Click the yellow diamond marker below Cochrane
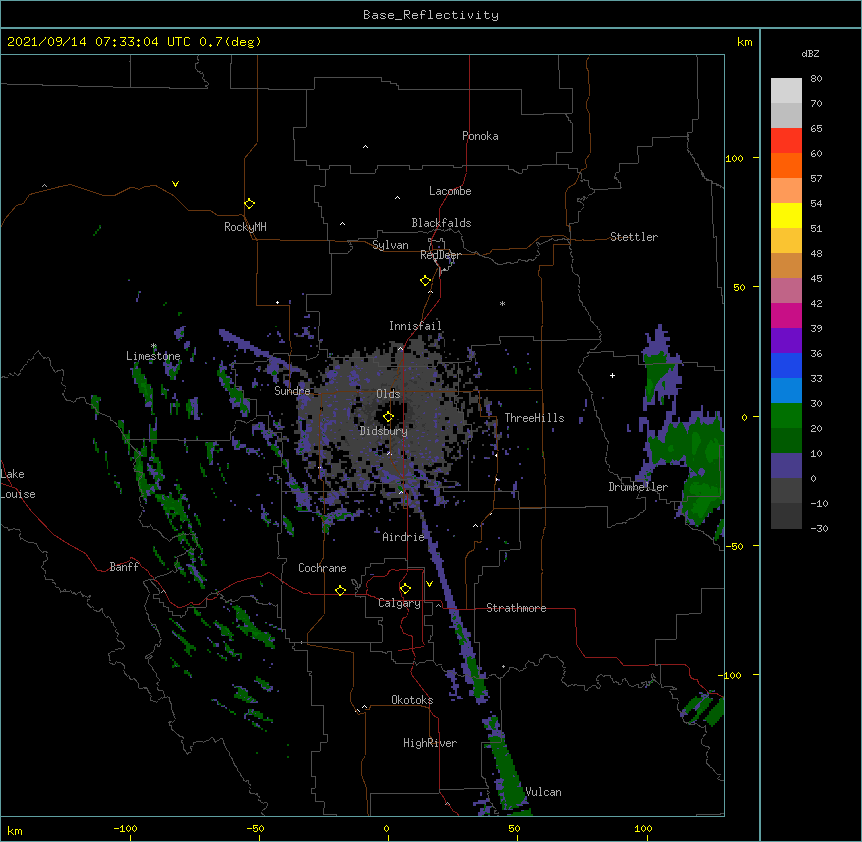Screen dimensions: 862x842 (340, 590)
